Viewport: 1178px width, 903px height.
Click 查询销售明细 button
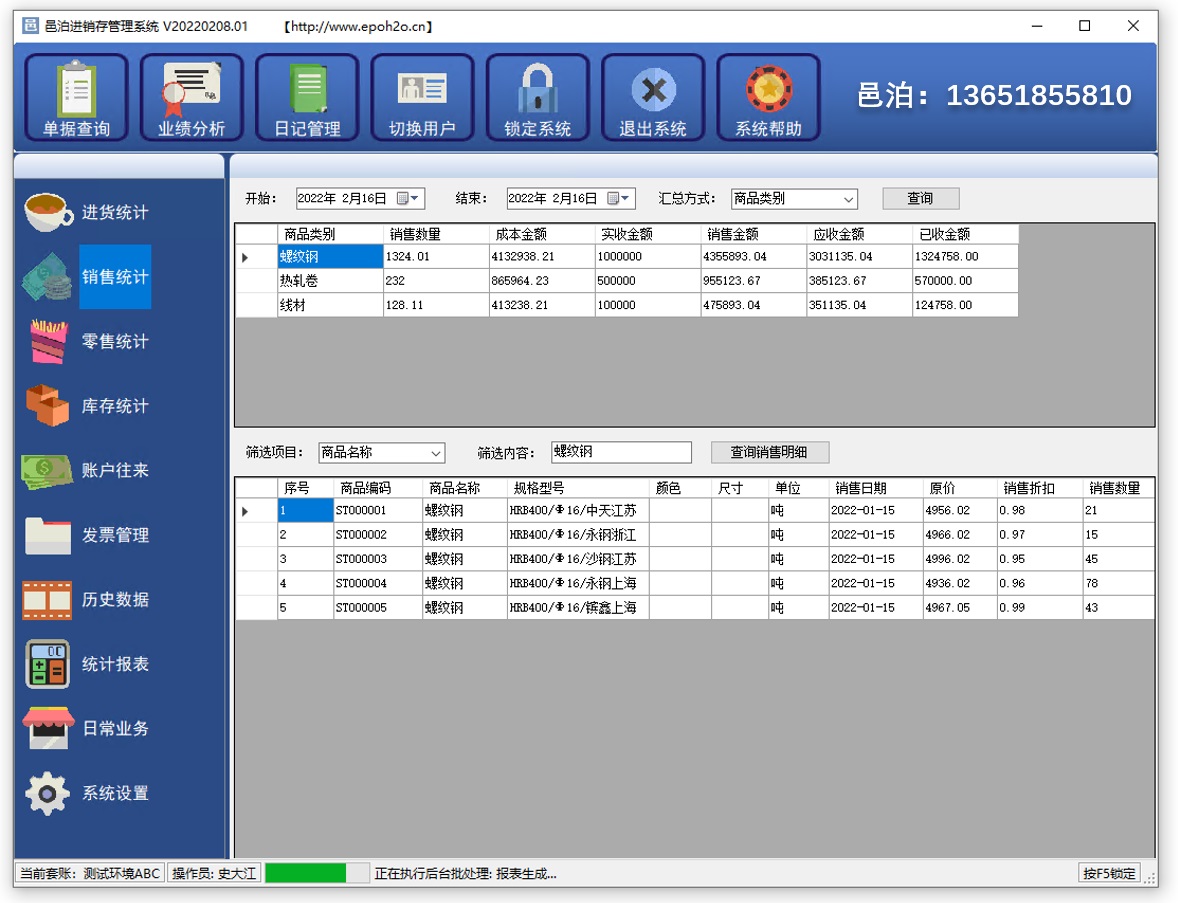pos(768,452)
